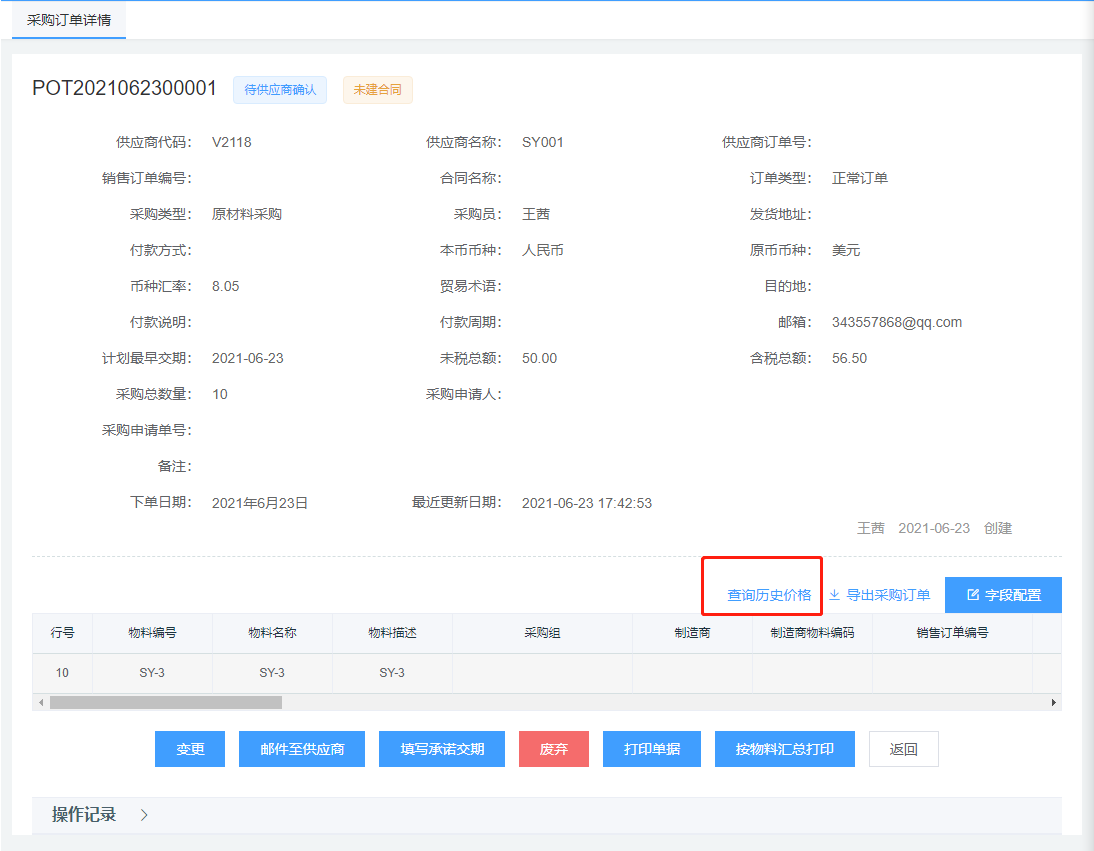Expand 操作记录 using the chevron arrow
Image resolution: width=1094 pixels, height=851 pixels.
[x=144, y=815]
